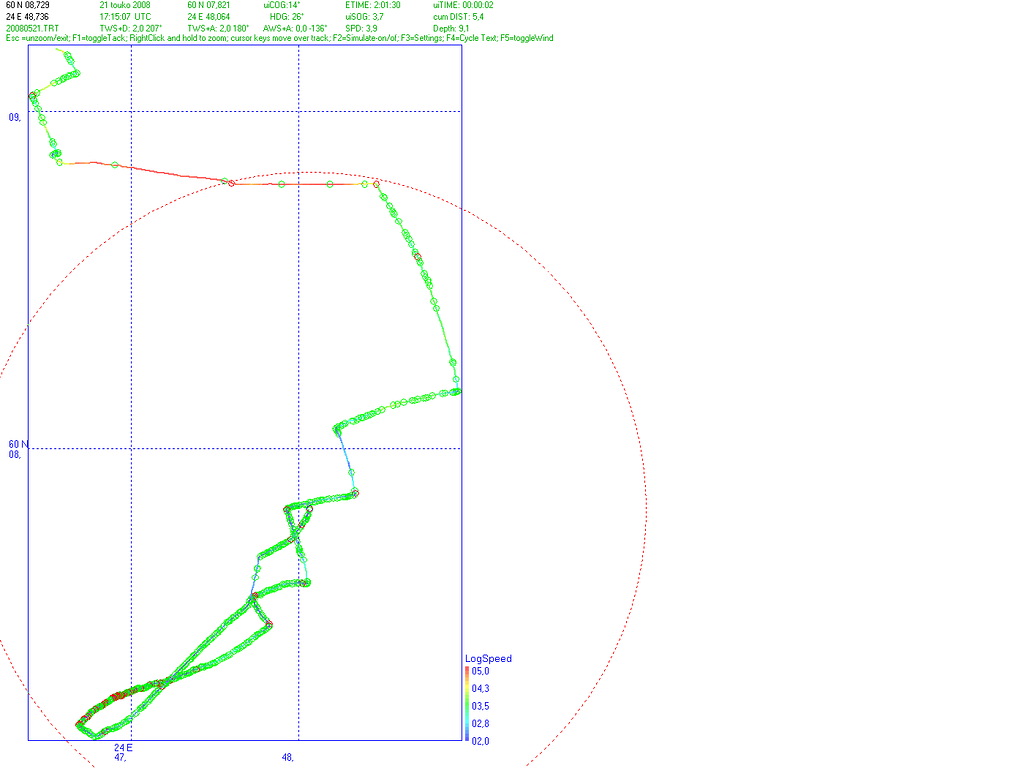Click the 'F5=toggleWind' hint text
Image resolution: width=1024 pixels, height=768 pixels.
tap(527, 39)
